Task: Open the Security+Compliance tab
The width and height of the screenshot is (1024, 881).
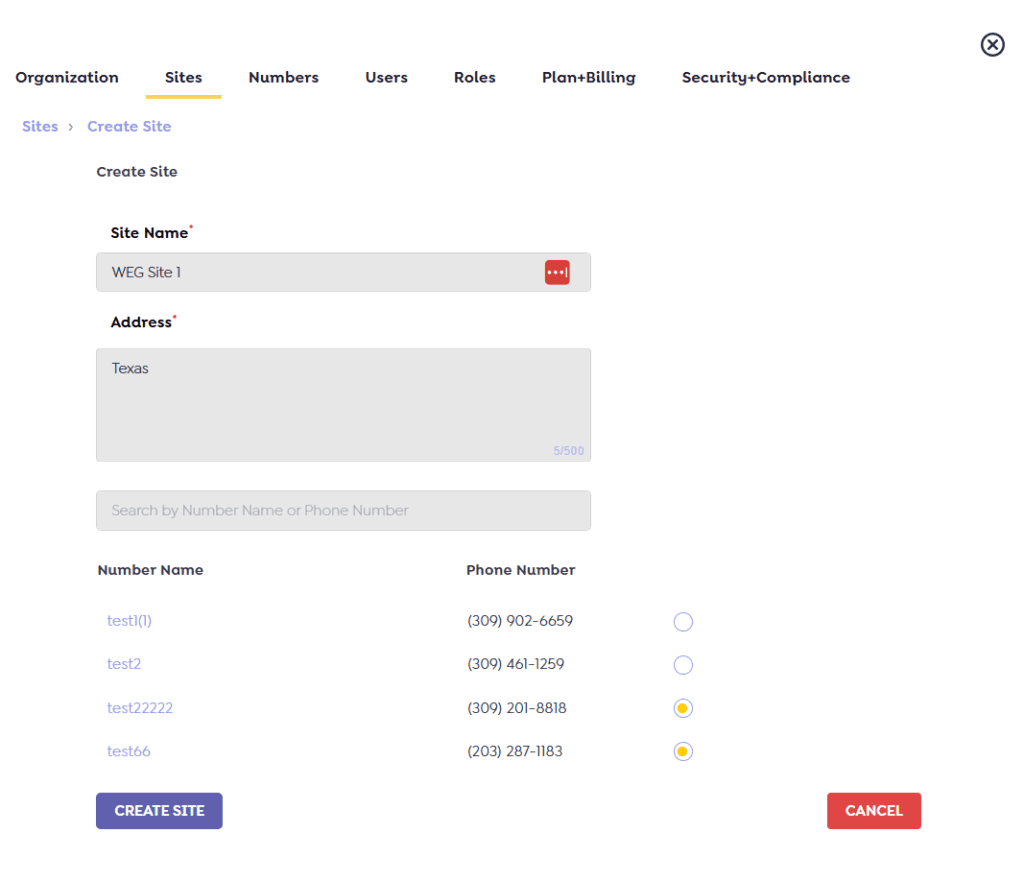Action: 765,77
